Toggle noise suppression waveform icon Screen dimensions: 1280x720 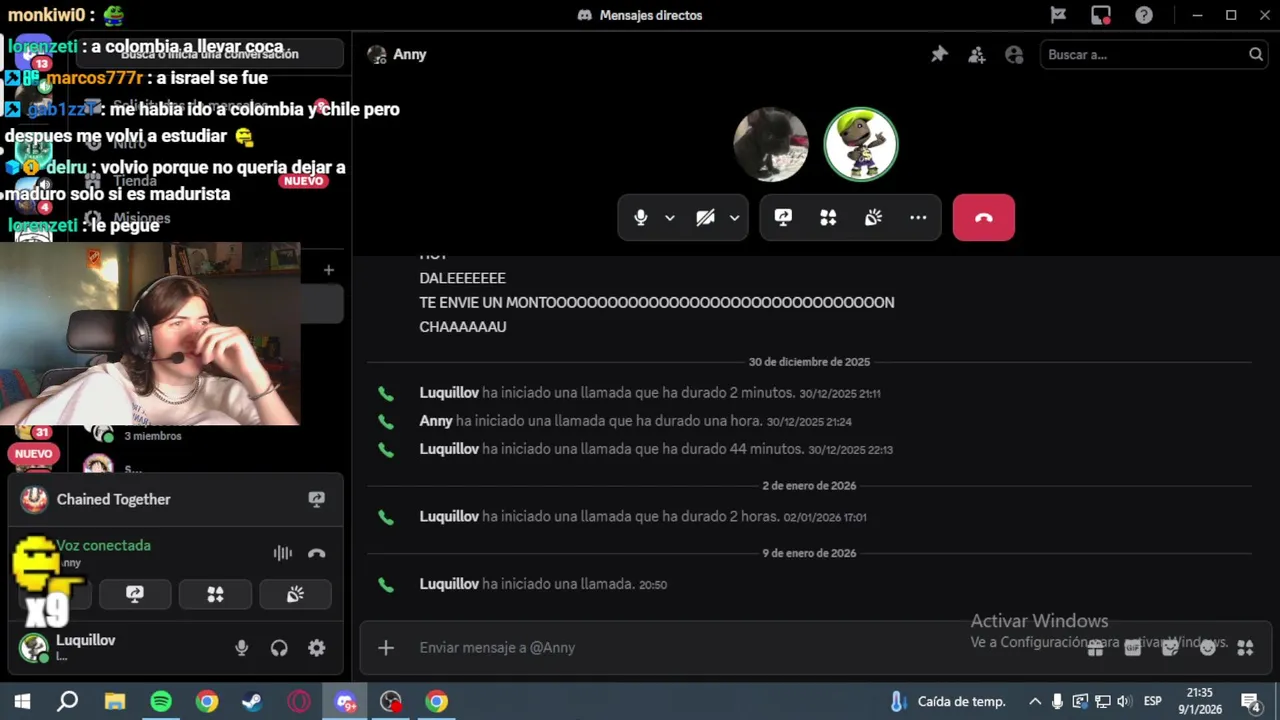click(x=283, y=553)
